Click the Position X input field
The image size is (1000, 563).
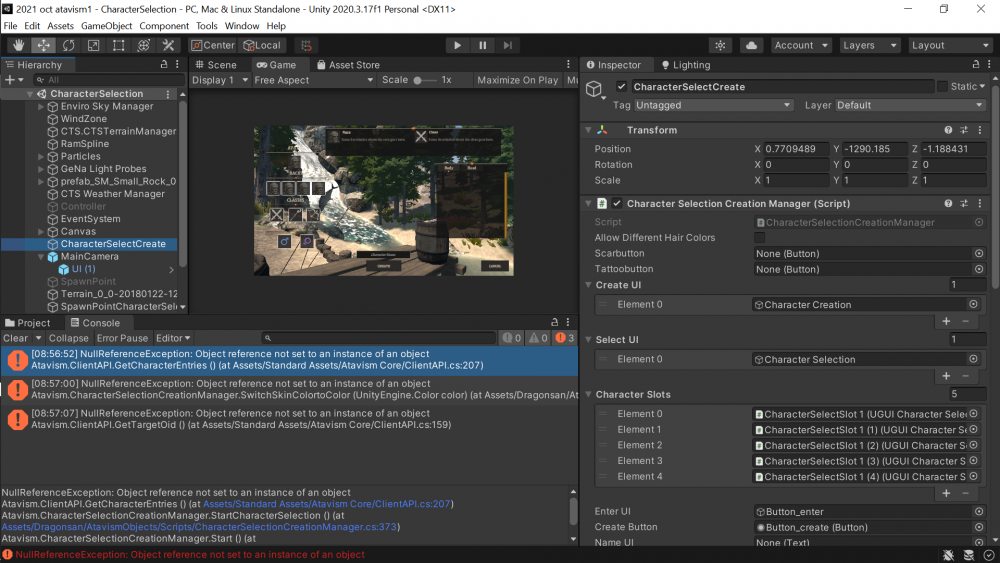pos(796,149)
